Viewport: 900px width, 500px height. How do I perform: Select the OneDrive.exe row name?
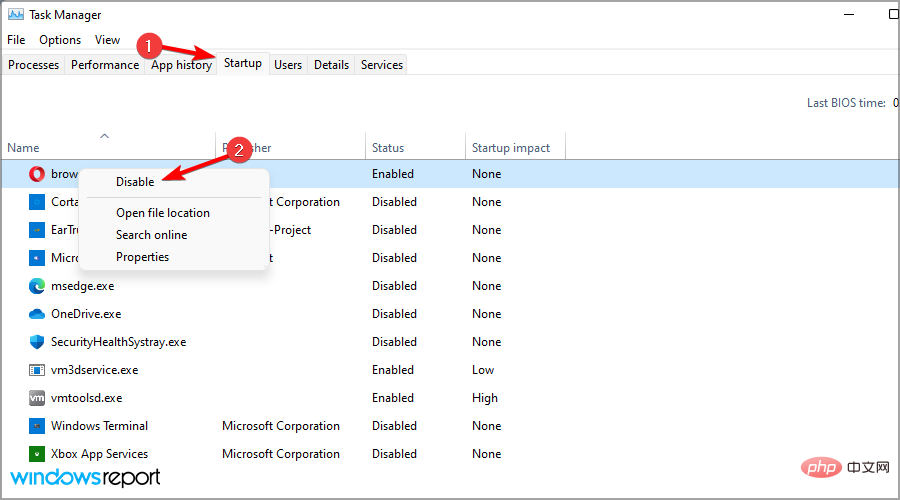pos(86,314)
